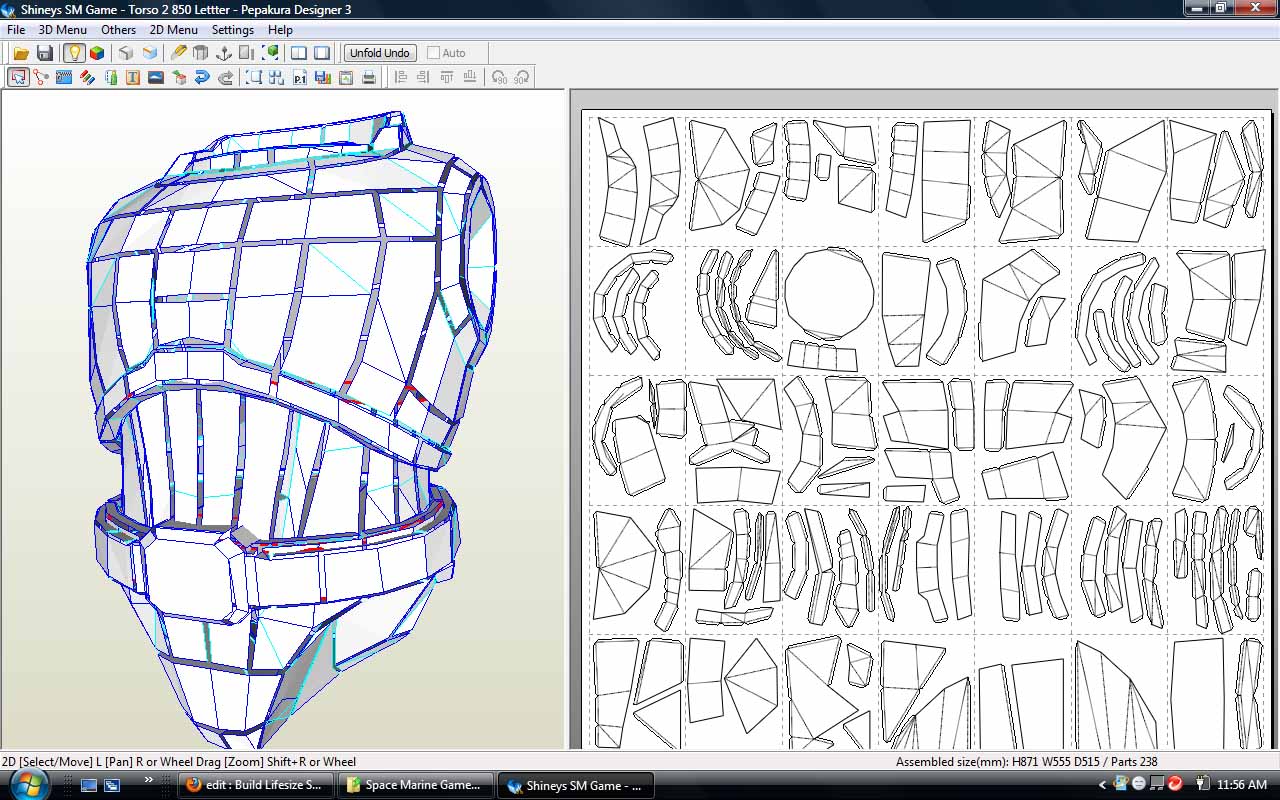Click the second rotate 90 degrees icon
This screenshot has width=1280, height=800.
point(521,77)
